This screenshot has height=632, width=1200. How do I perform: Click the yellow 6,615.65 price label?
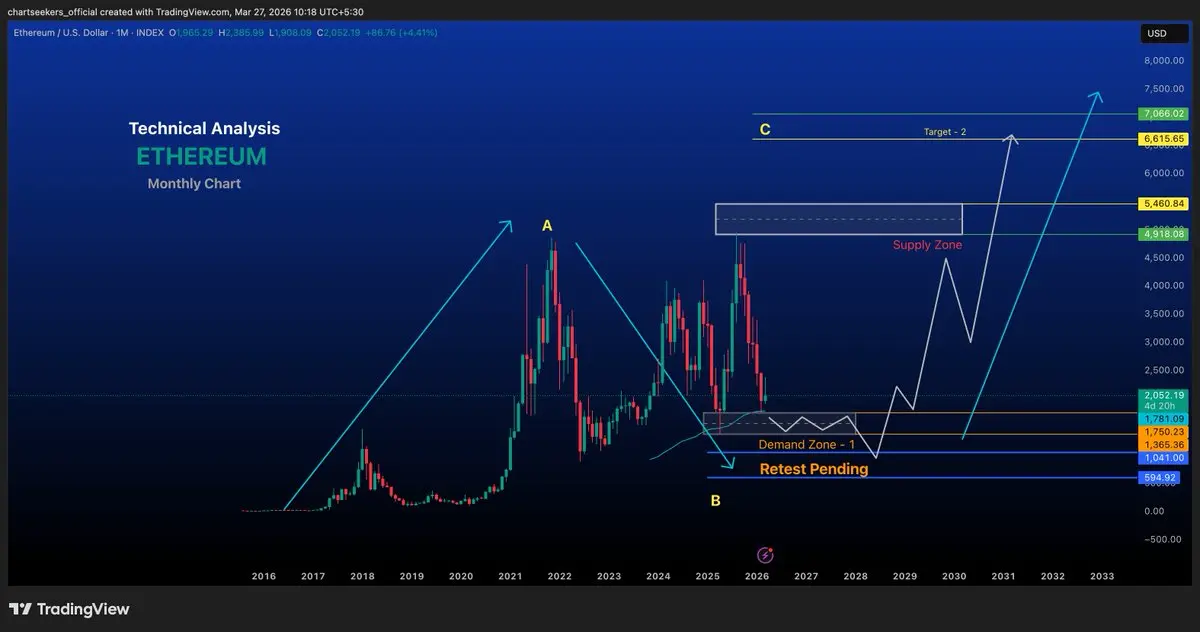1161,139
